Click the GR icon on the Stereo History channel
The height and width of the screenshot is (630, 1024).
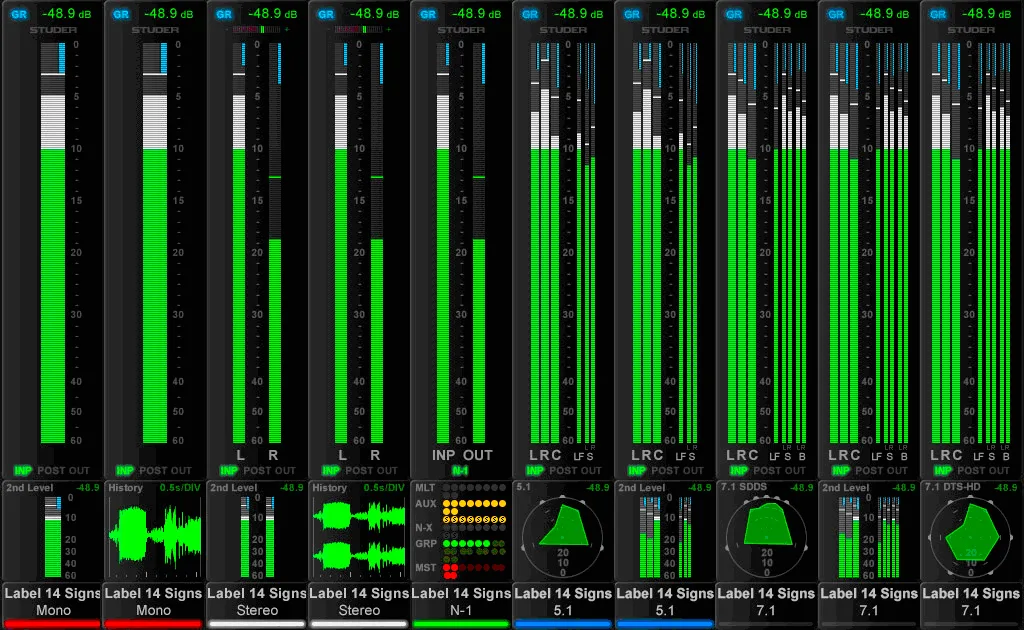(x=326, y=14)
